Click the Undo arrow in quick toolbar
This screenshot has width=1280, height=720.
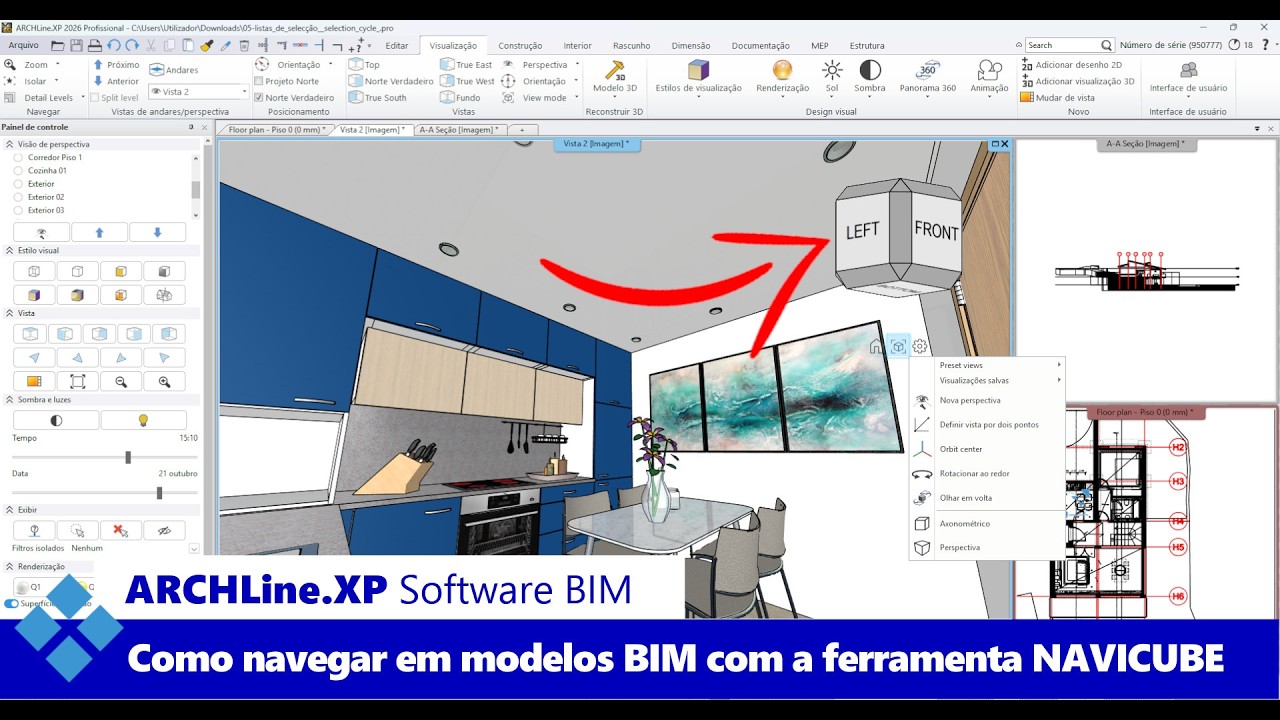point(113,45)
